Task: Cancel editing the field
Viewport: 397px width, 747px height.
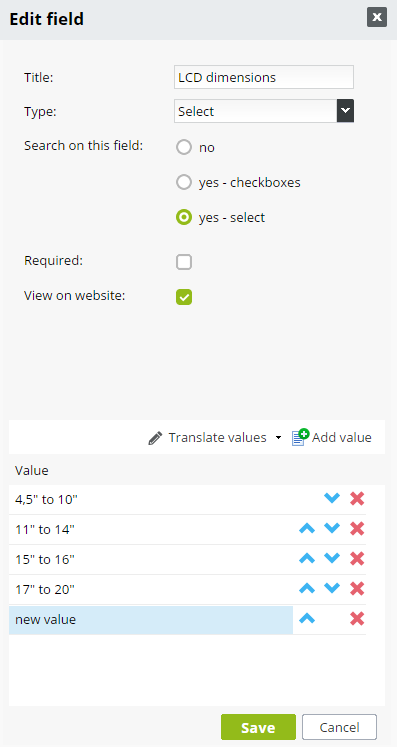Action: coord(339,727)
